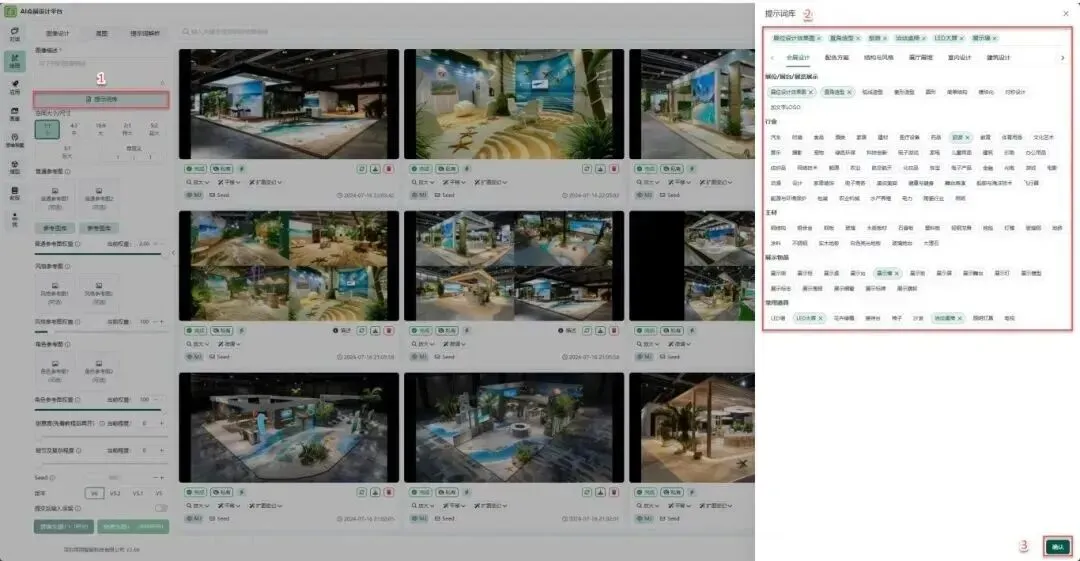
Task: Click the red delete icon under the second top-row image
Action: click(614, 169)
